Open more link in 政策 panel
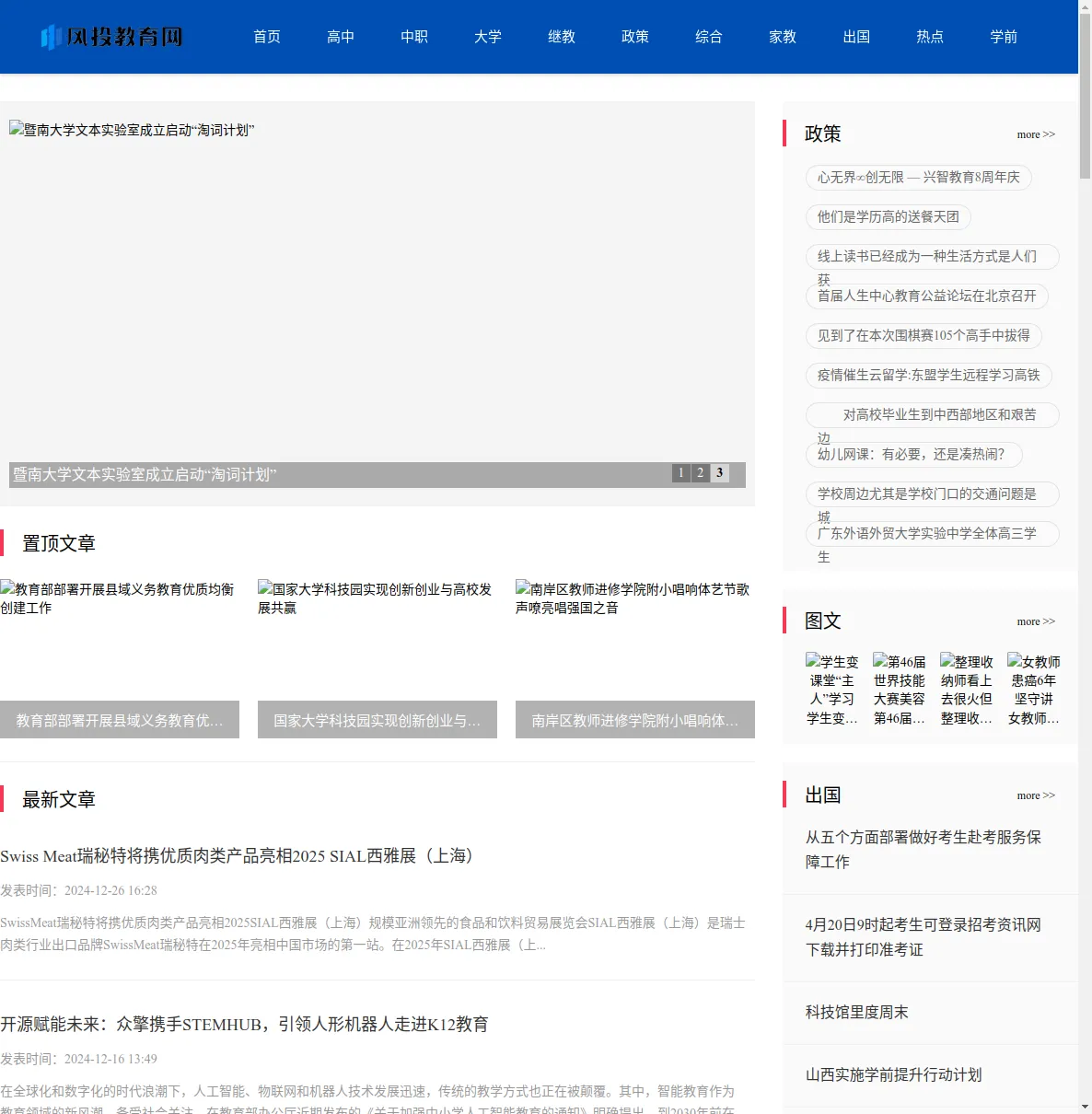The width and height of the screenshot is (1092, 1114). pos(1036,134)
